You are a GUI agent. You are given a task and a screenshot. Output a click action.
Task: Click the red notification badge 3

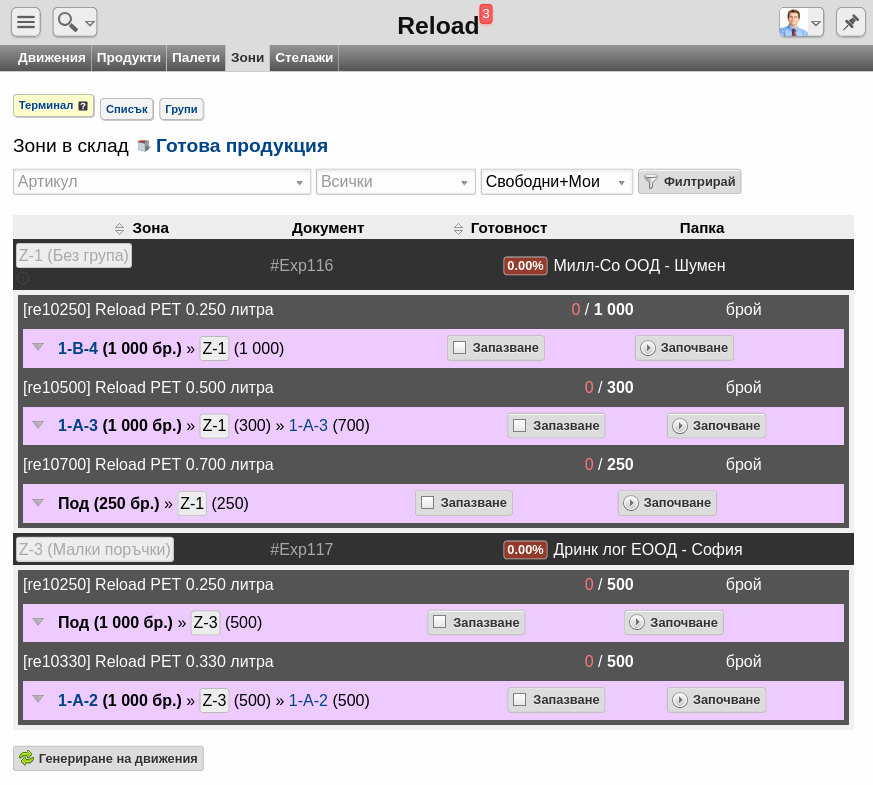pyautogui.click(x=486, y=14)
